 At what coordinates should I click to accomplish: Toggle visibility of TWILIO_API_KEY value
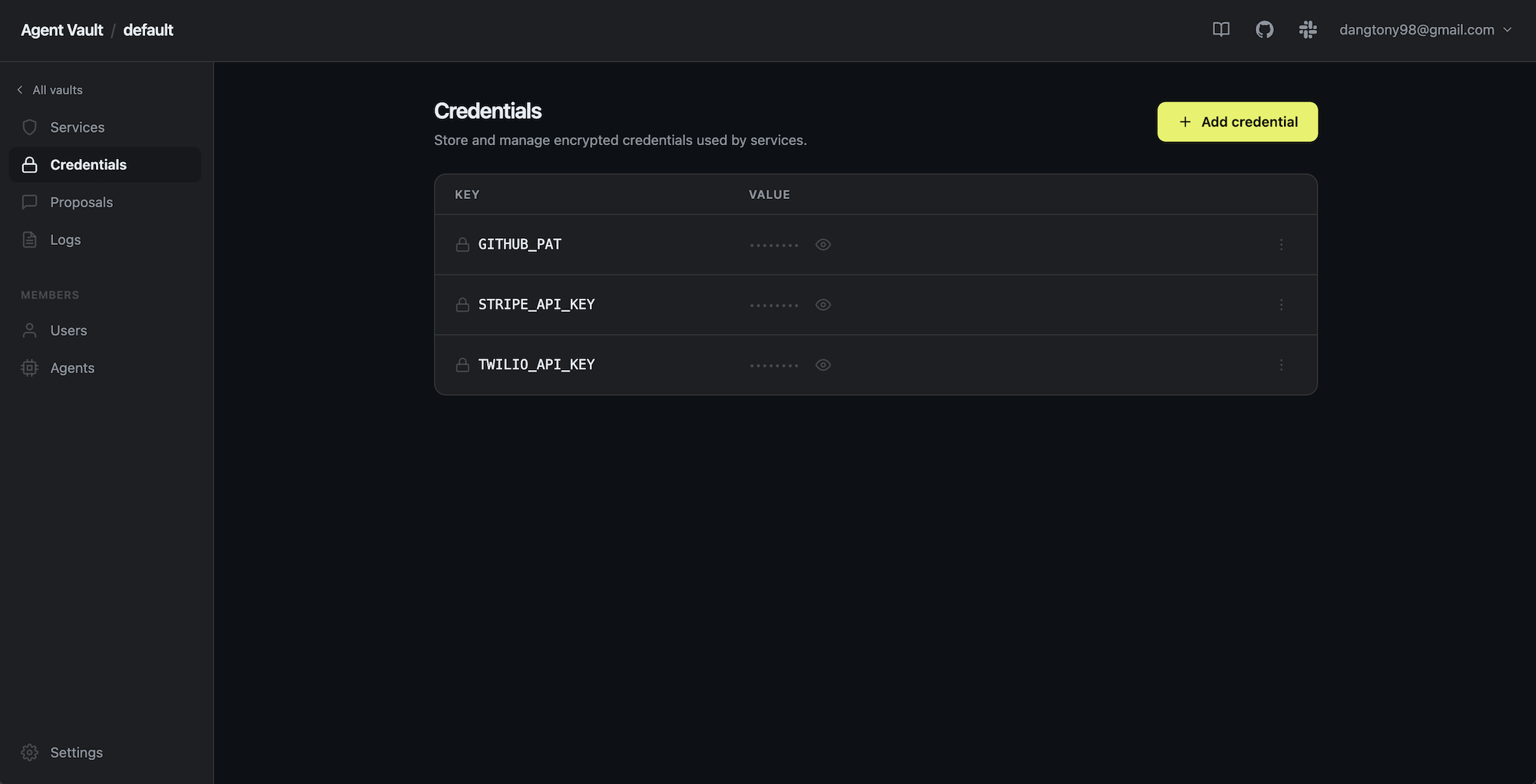[x=823, y=365]
